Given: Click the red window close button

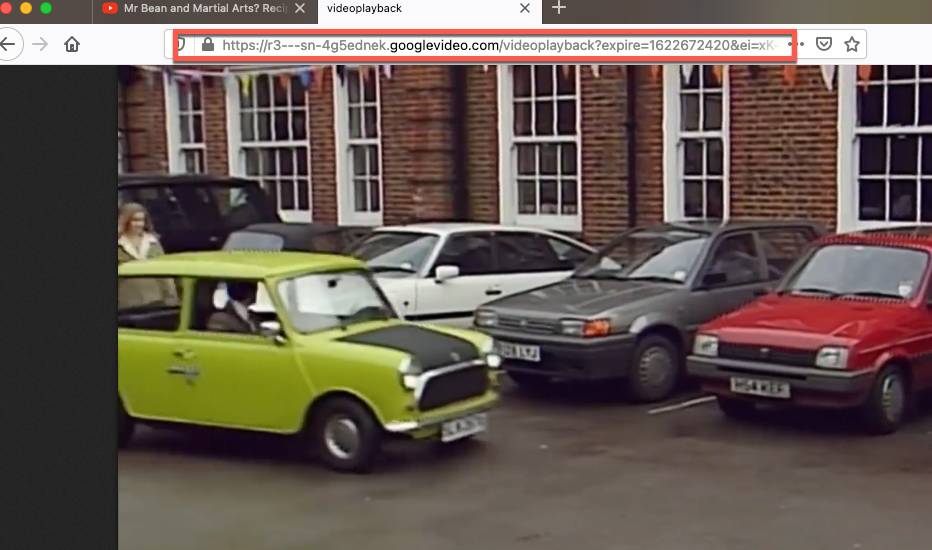Looking at the screenshot, I should point(8,8).
